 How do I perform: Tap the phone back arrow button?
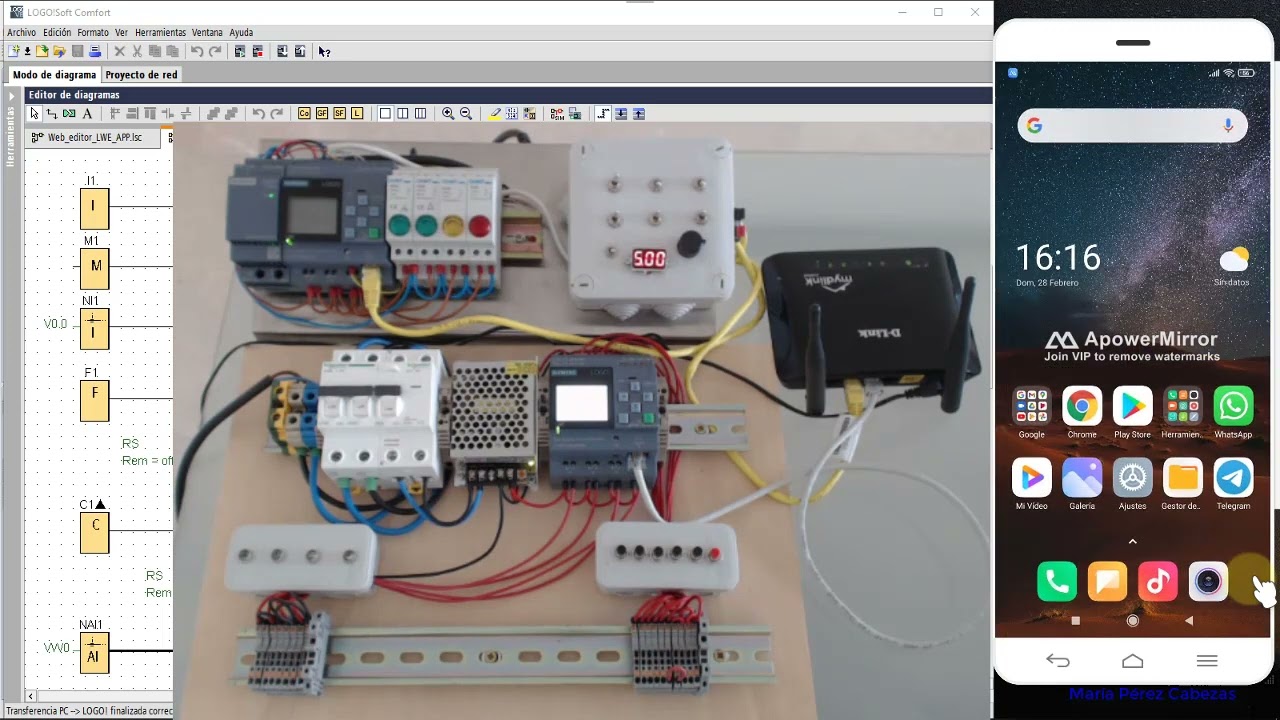click(1057, 661)
